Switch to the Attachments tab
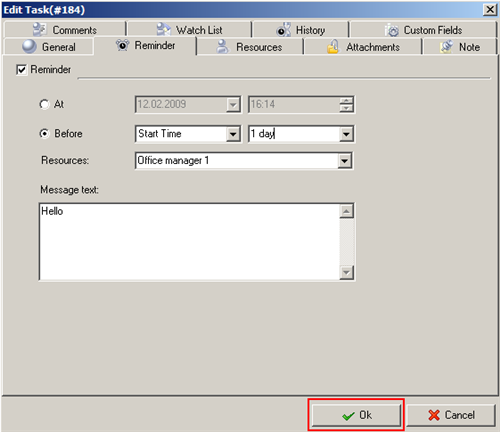This screenshot has height=432, width=500. (x=363, y=47)
